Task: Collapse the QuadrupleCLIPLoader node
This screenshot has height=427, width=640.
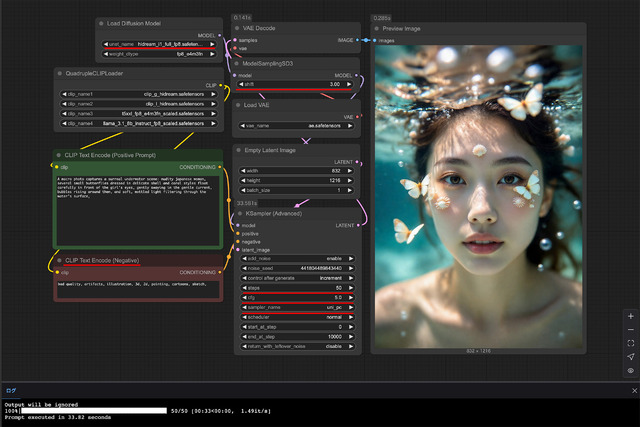Action: tap(62, 73)
